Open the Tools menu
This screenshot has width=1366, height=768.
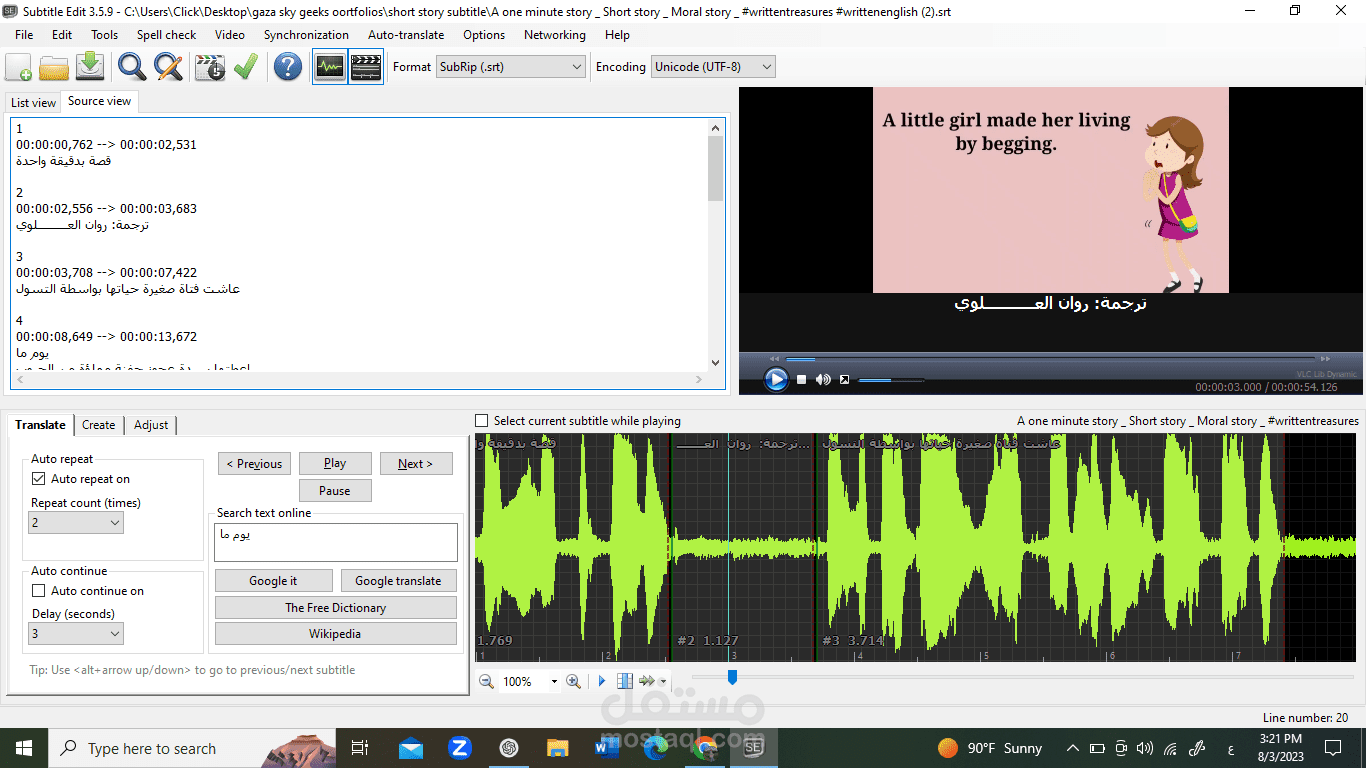(x=105, y=34)
